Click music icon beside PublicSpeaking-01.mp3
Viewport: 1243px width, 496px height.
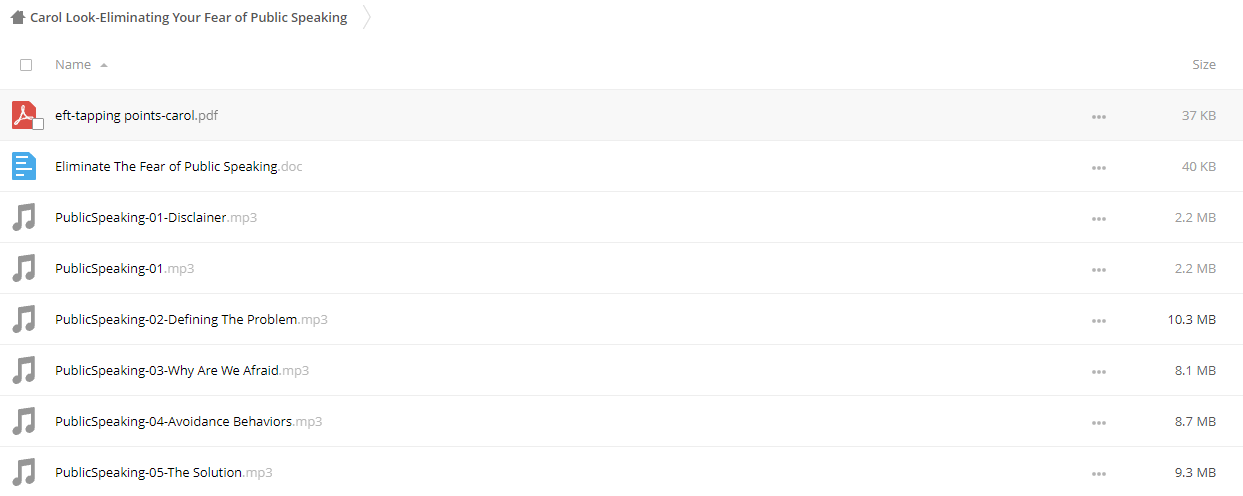(x=24, y=268)
